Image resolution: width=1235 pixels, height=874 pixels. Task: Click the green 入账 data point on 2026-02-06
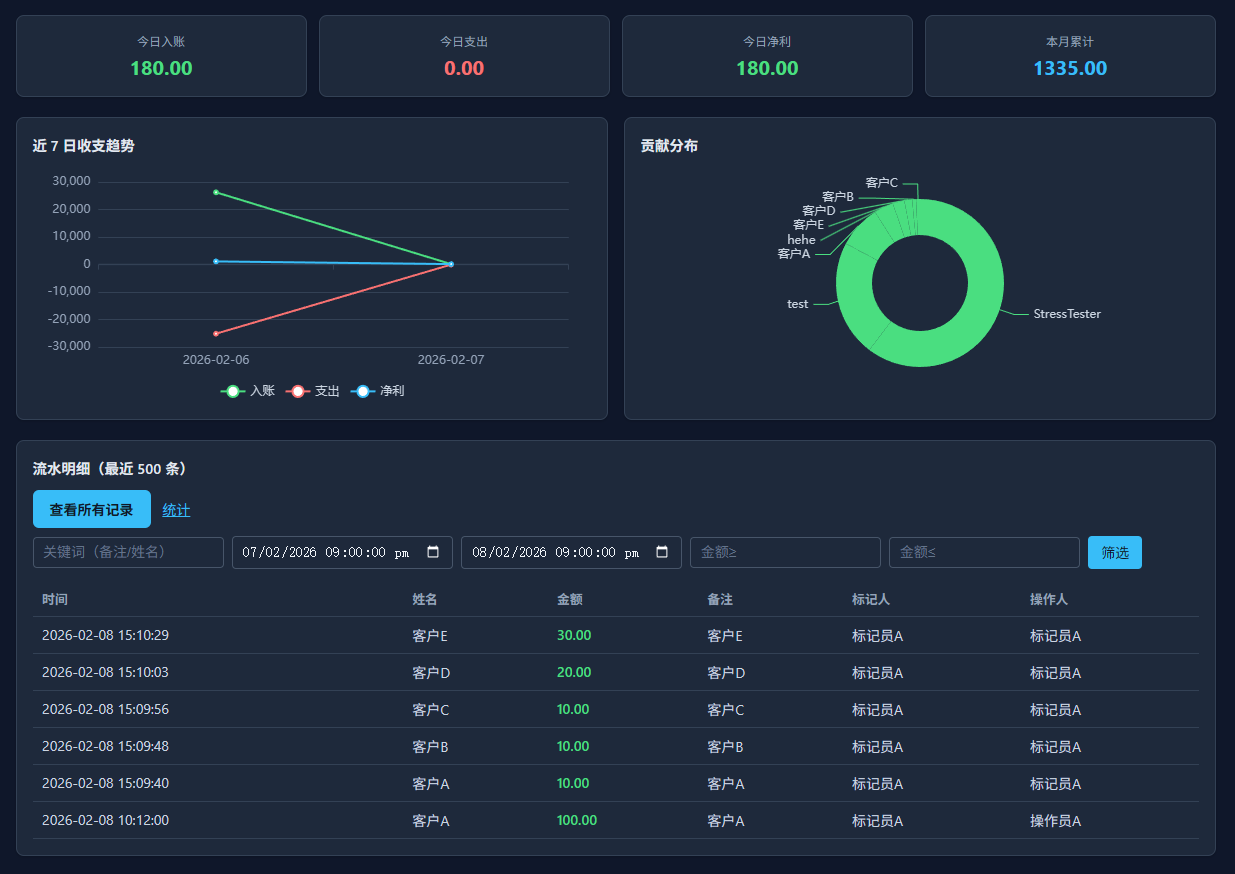216,192
